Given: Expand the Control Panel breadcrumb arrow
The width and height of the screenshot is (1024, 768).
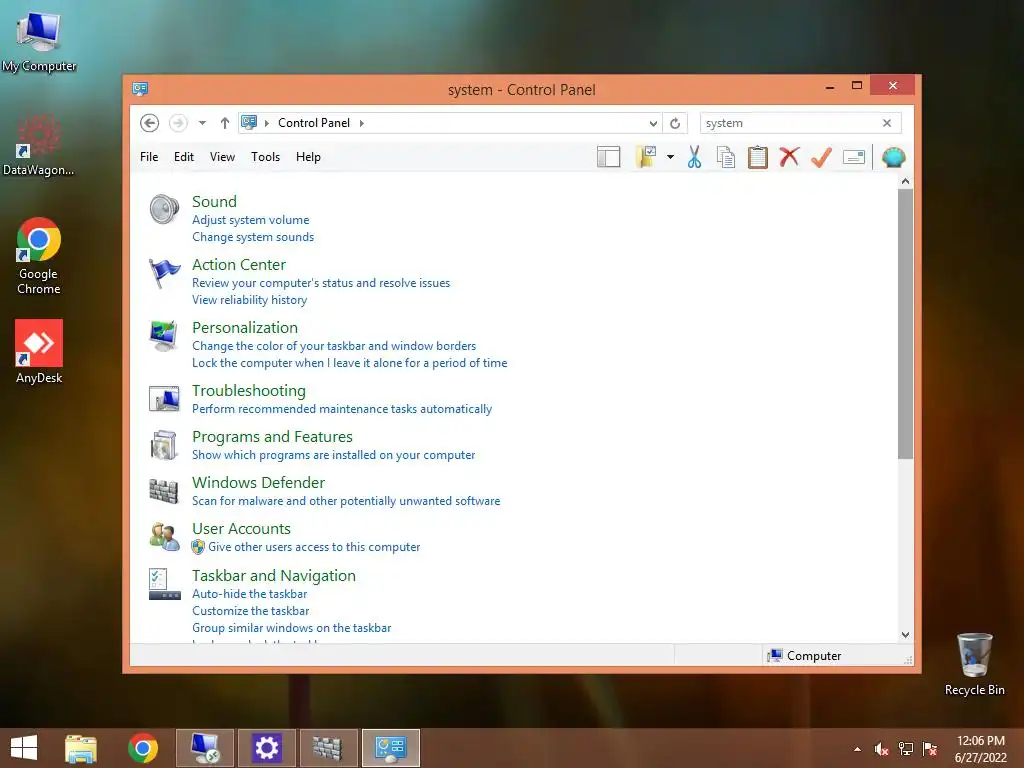Looking at the screenshot, I should 362,123.
